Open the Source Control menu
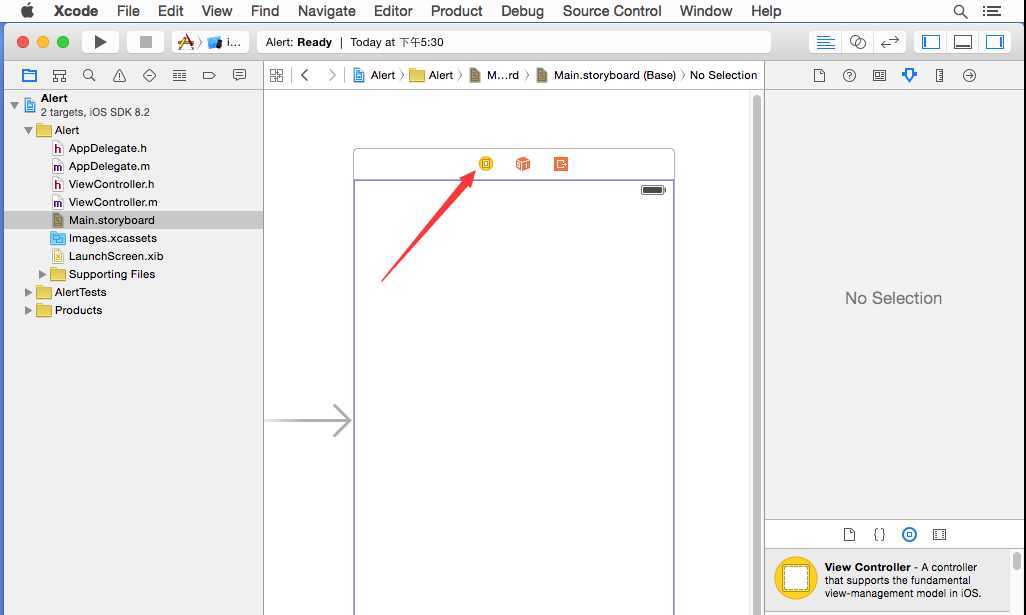This screenshot has width=1026, height=615. point(612,11)
